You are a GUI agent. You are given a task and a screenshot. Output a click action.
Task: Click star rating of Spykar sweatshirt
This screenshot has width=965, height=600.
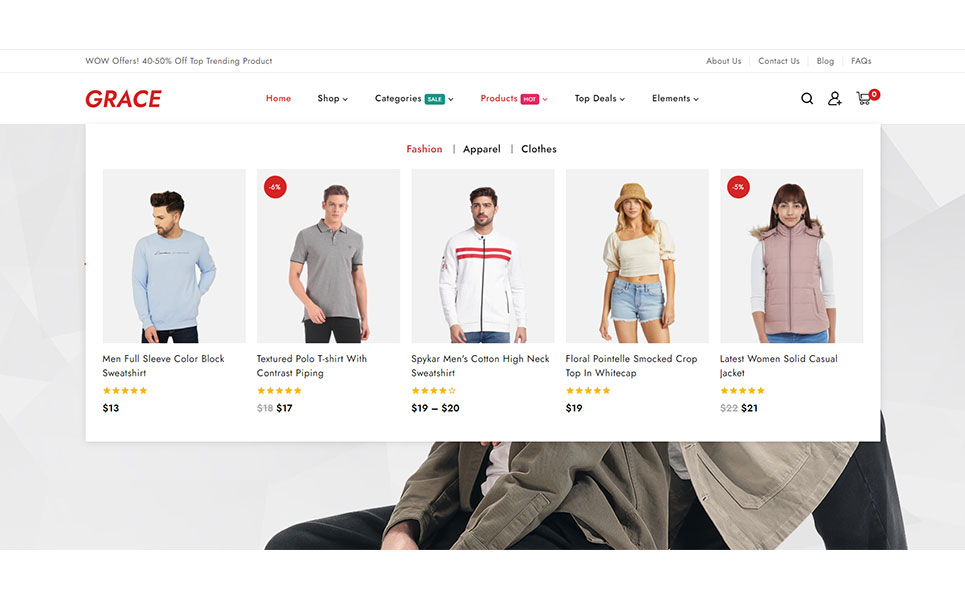[433, 391]
